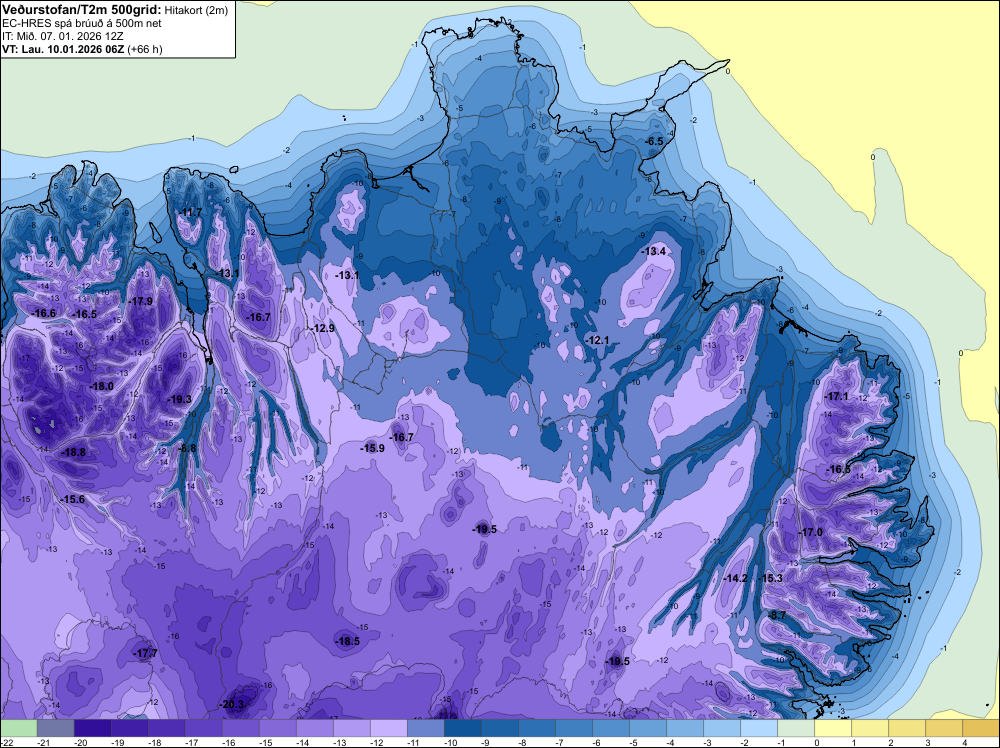Pick the -10 legend color swatch
1000x748 pixels.
tap(462, 728)
